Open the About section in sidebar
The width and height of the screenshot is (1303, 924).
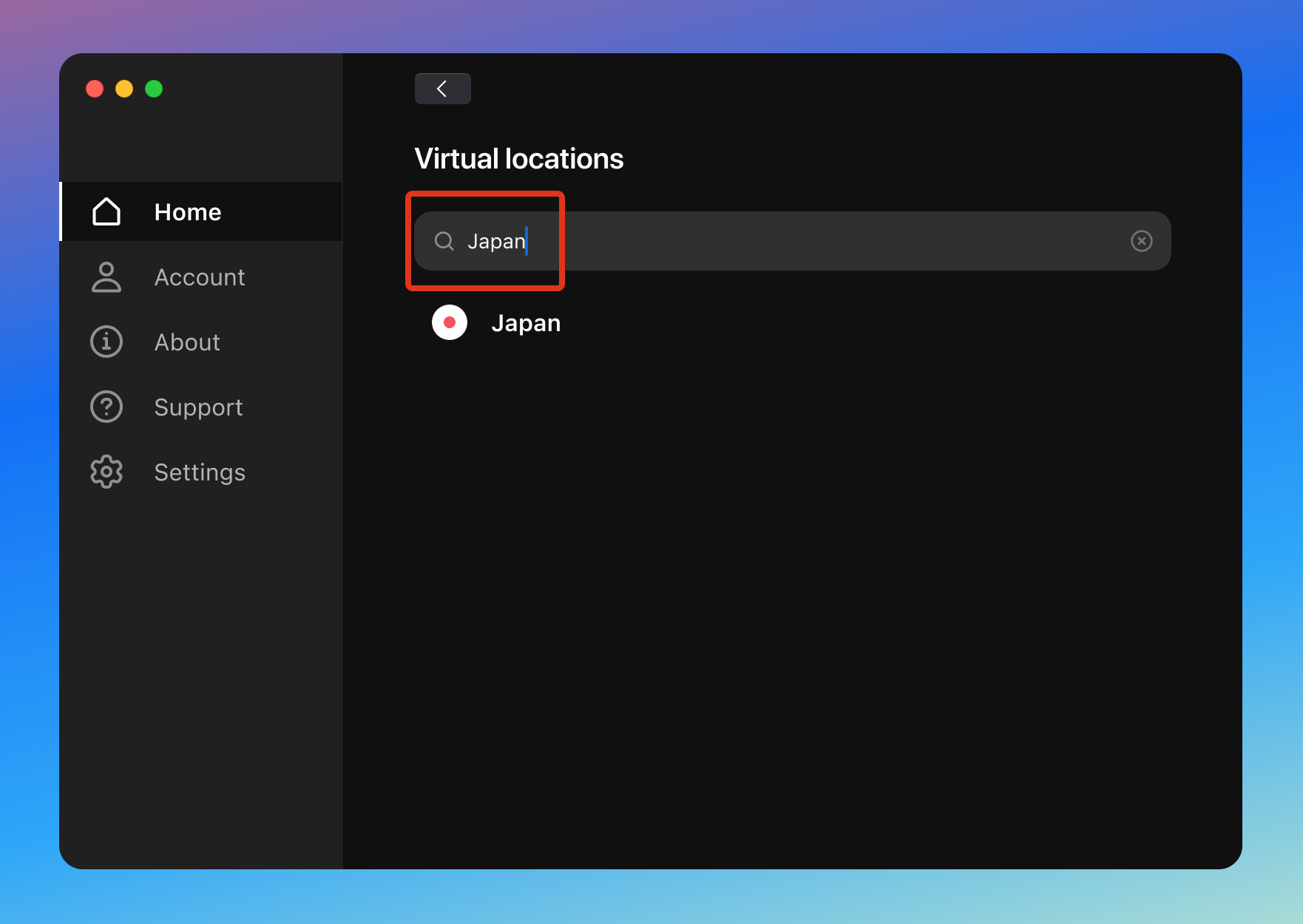201,342
